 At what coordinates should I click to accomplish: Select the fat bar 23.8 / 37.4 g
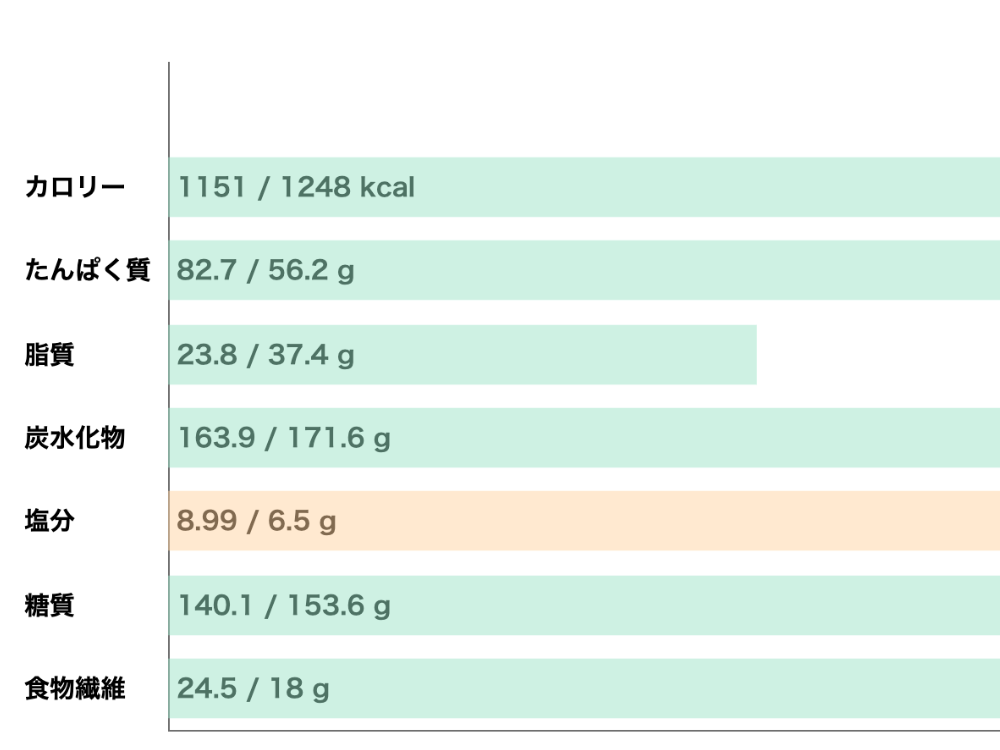[462, 355]
